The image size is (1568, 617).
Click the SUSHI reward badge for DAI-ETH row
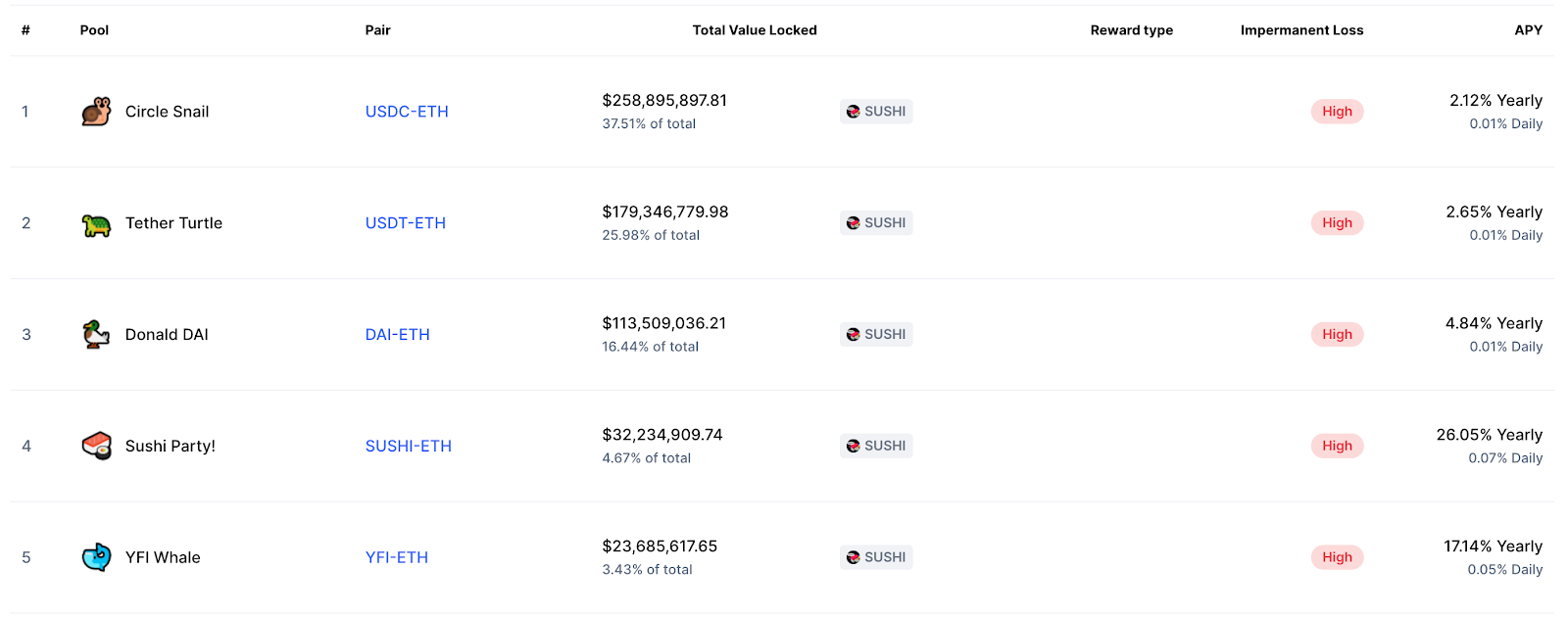click(x=876, y=335)
